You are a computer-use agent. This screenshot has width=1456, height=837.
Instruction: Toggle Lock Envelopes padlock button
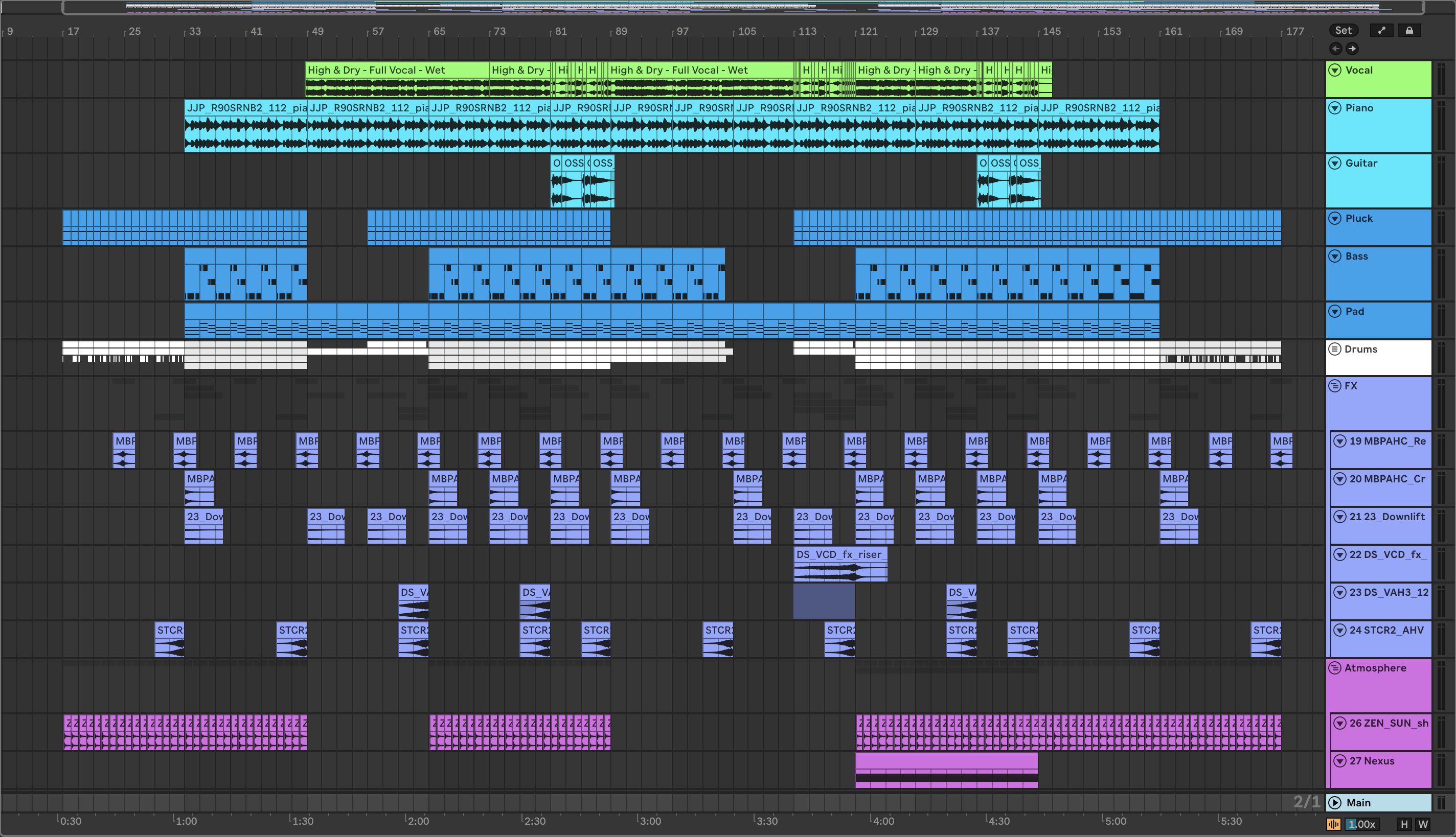coord(1409,31)
